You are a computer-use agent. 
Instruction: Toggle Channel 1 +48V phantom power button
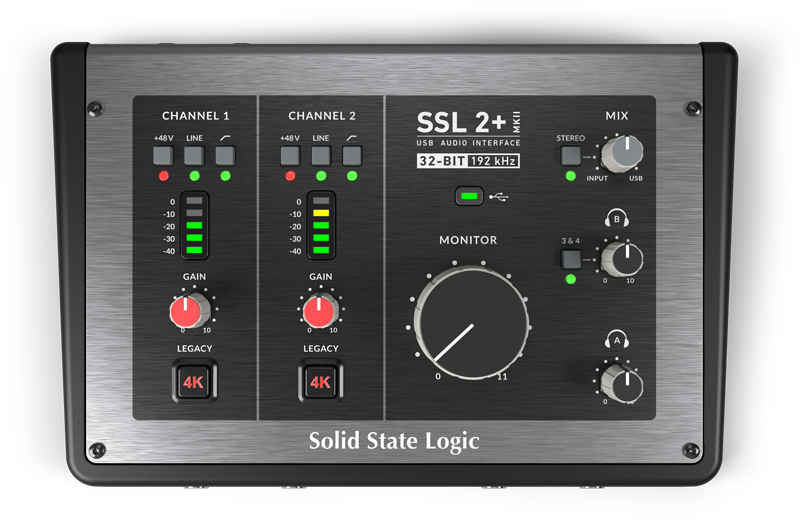(x=162, y=155)
